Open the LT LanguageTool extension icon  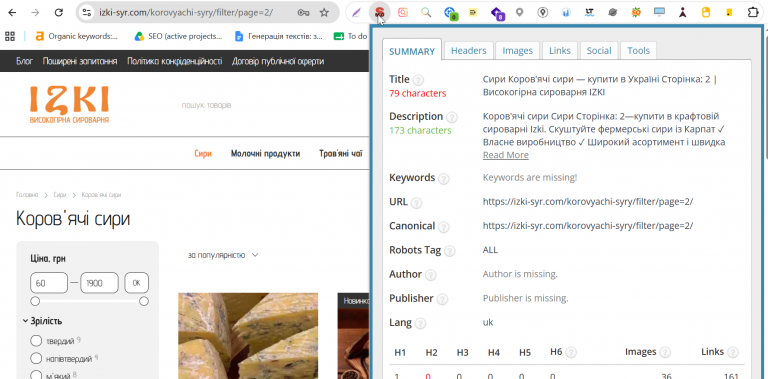pos(589,13)
